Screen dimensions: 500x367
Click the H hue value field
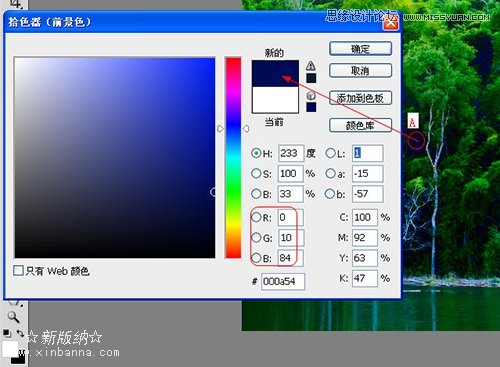coord(291,153)
